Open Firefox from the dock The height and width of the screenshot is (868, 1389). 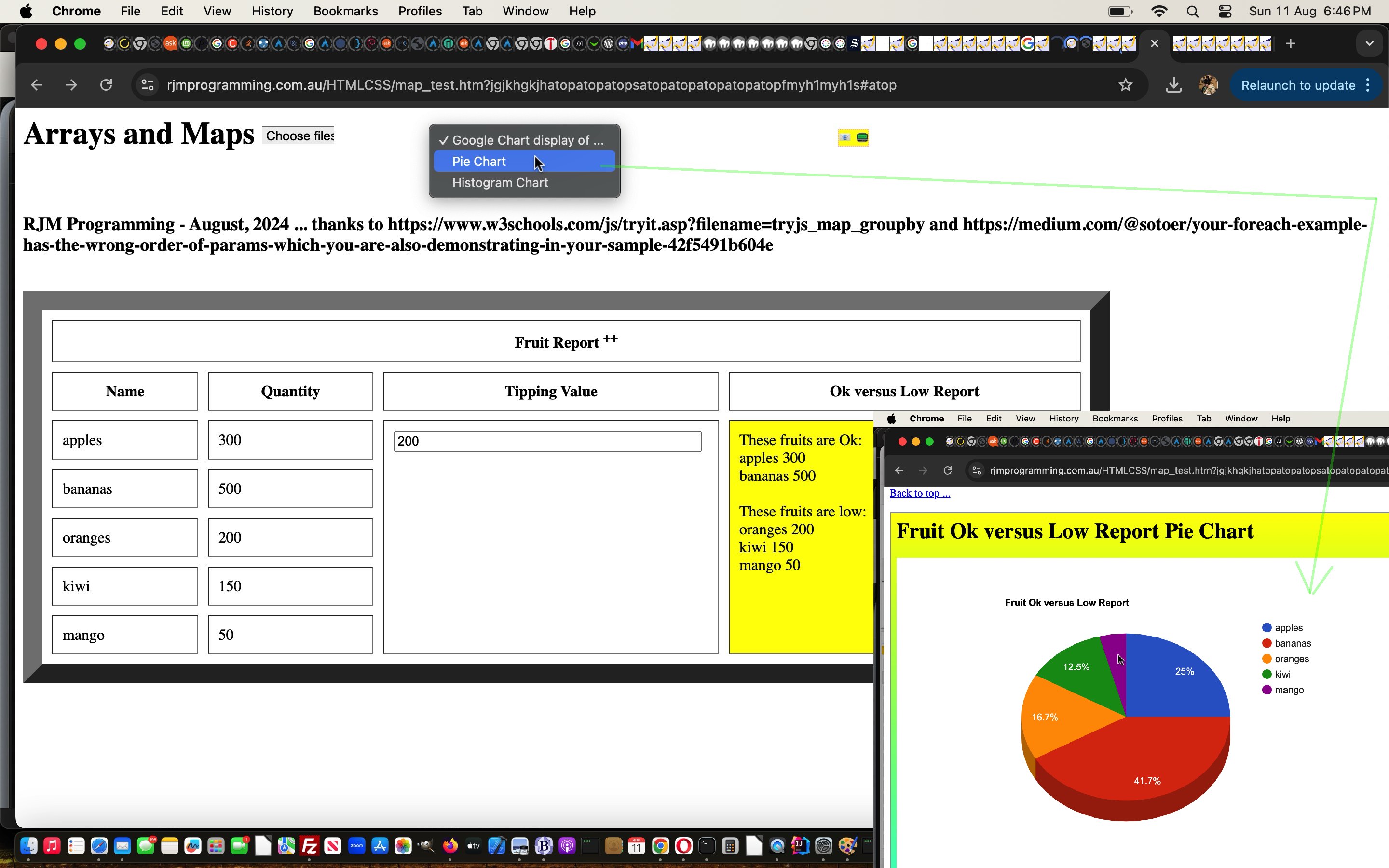[450, 846]
